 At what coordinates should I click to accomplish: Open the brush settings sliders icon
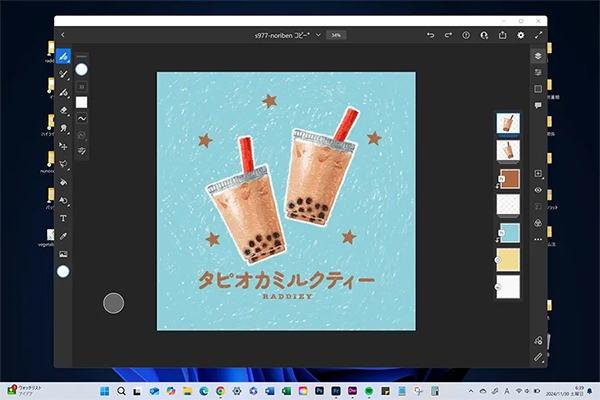click(x=82, y=151)
